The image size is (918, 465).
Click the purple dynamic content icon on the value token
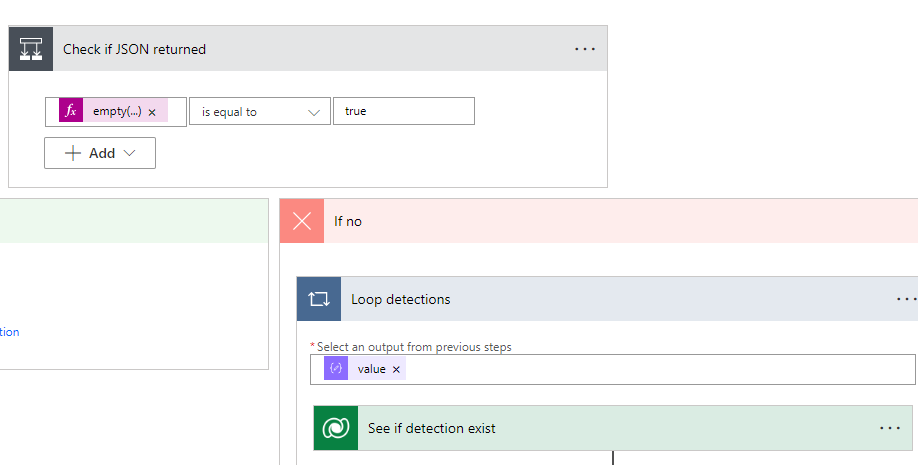tap(336, 369)
